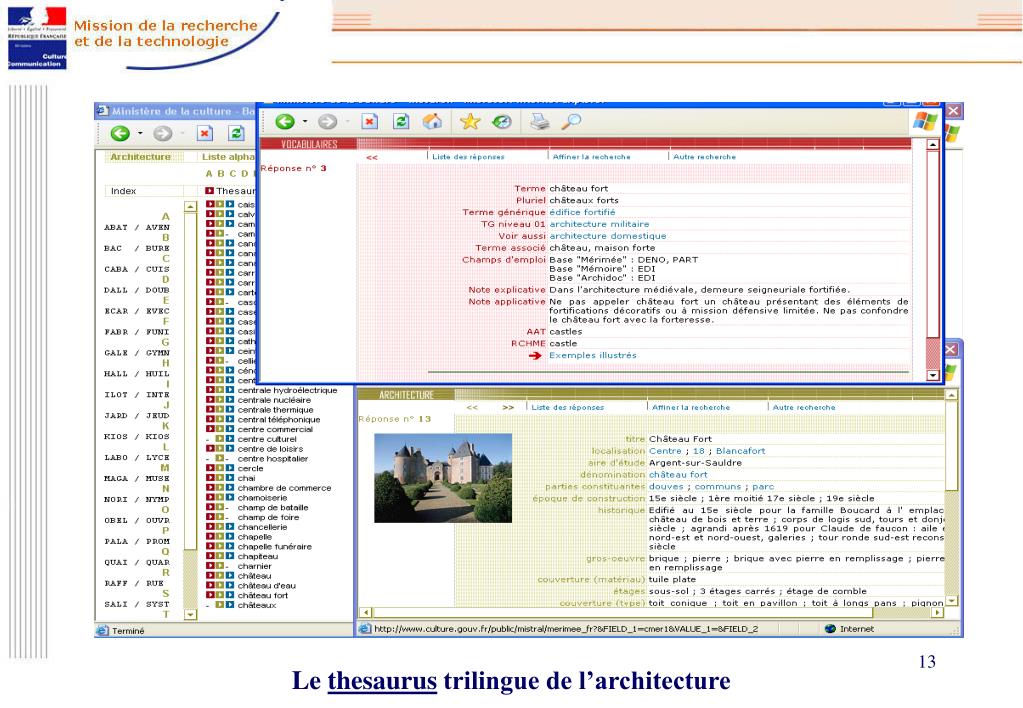Open Exemples illustrés link
1023x708 pixels.
click(x=592, y=356)
